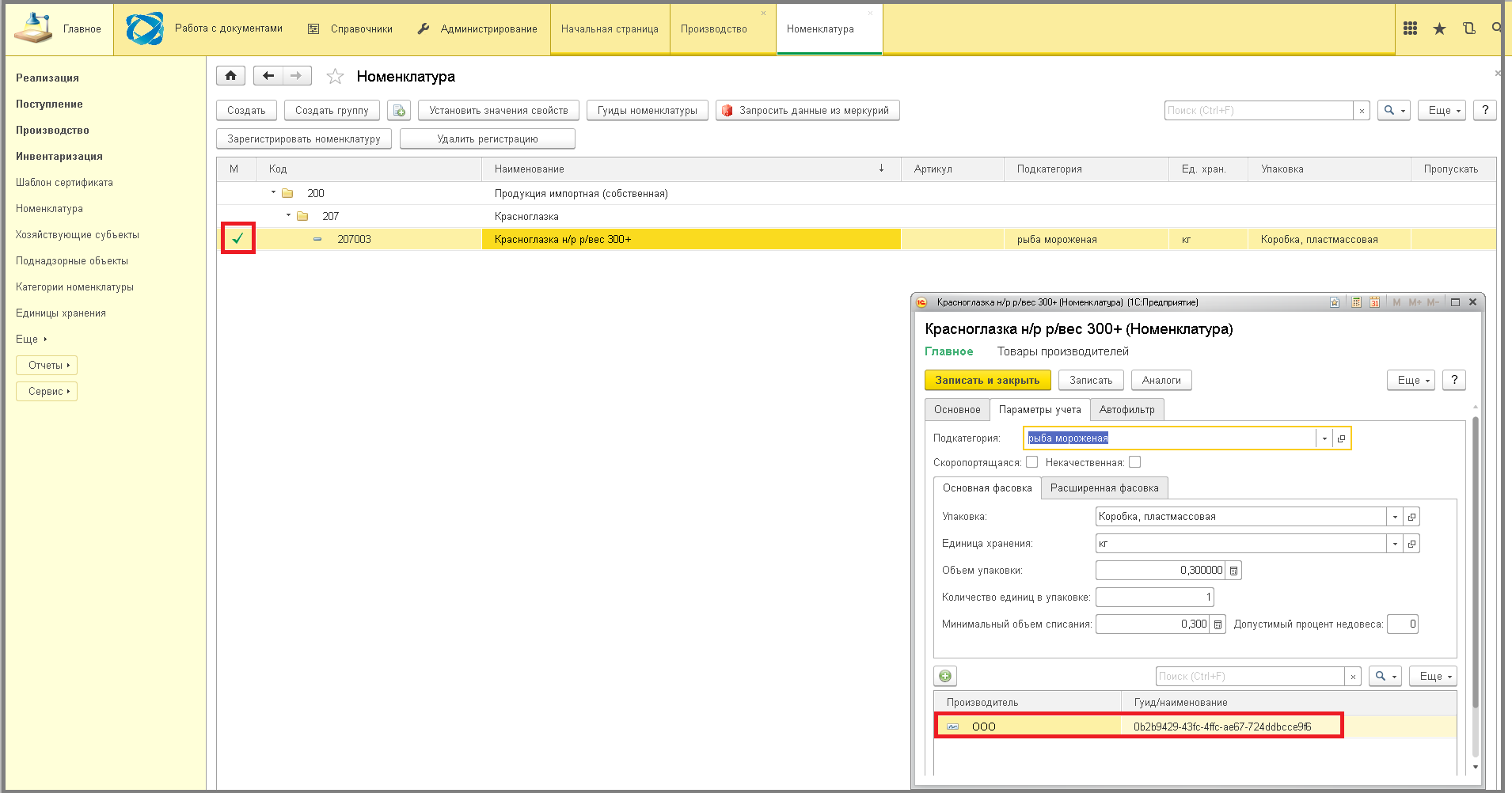The height and width of the screenshot is (793, 1512).
Task: Open favorites star in the top bar
Action: point(1439,28)
